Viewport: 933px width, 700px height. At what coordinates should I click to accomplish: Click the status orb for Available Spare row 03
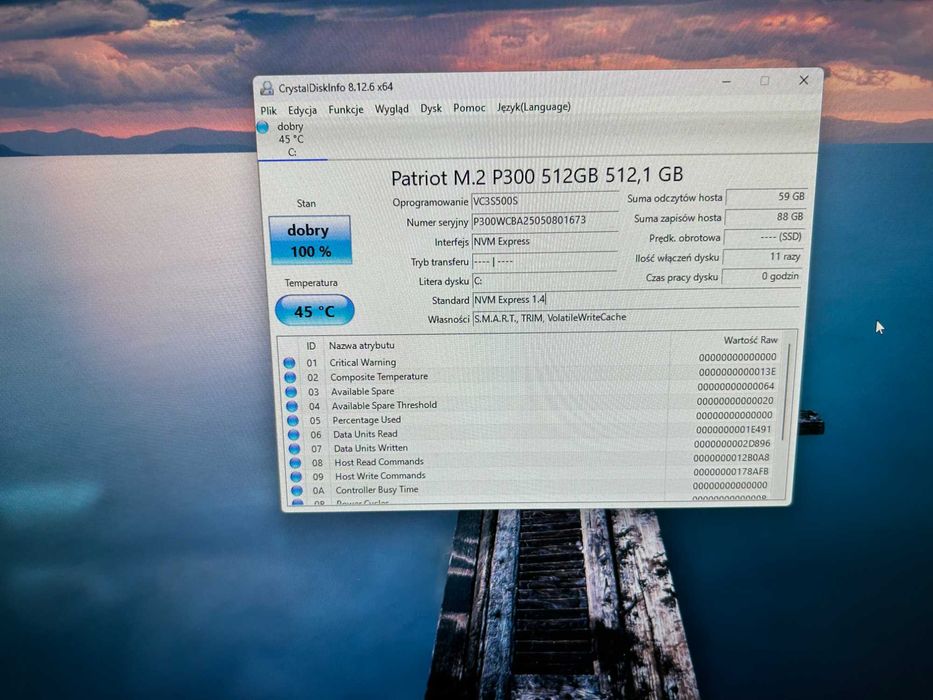[x=290, y=392]
